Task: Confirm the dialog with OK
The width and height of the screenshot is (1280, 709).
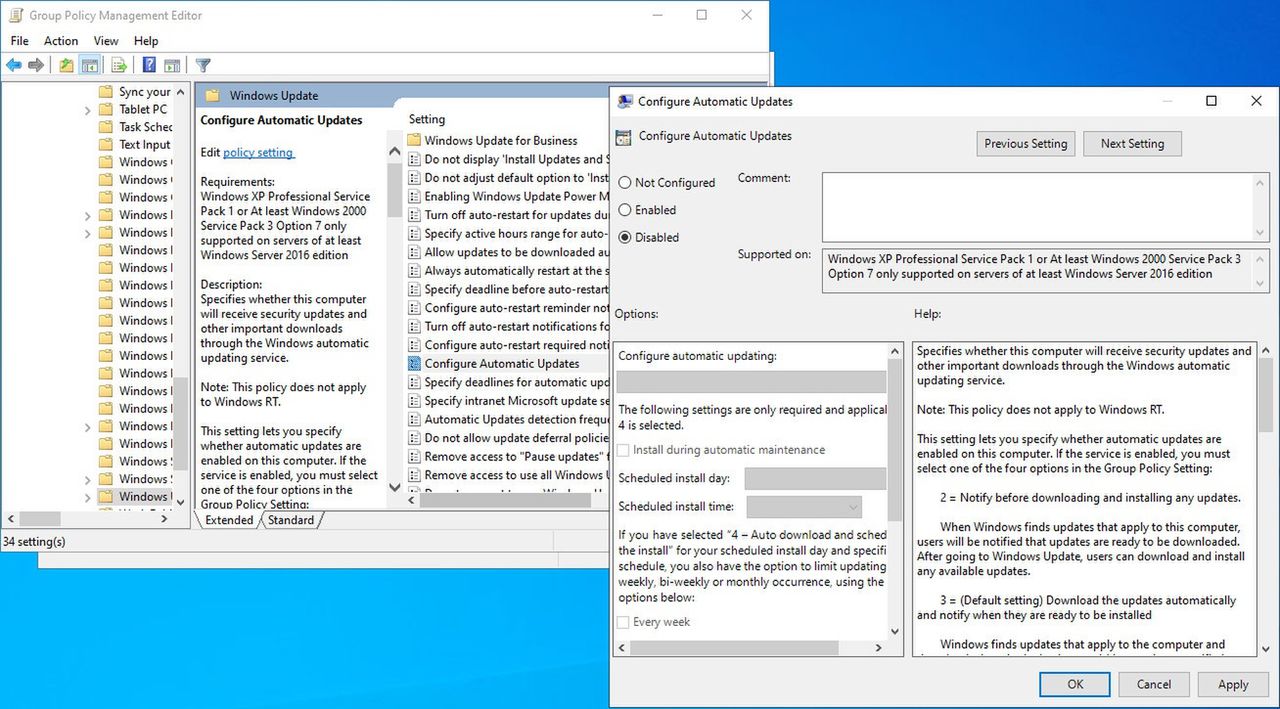Action: 1075,684
